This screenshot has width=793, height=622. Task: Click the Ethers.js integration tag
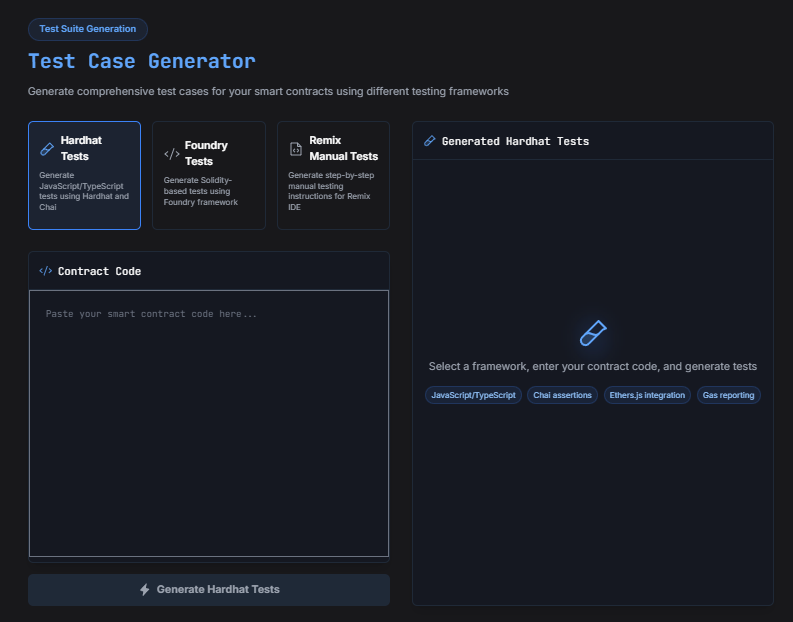pyautogui.click(x=647, y=395)
